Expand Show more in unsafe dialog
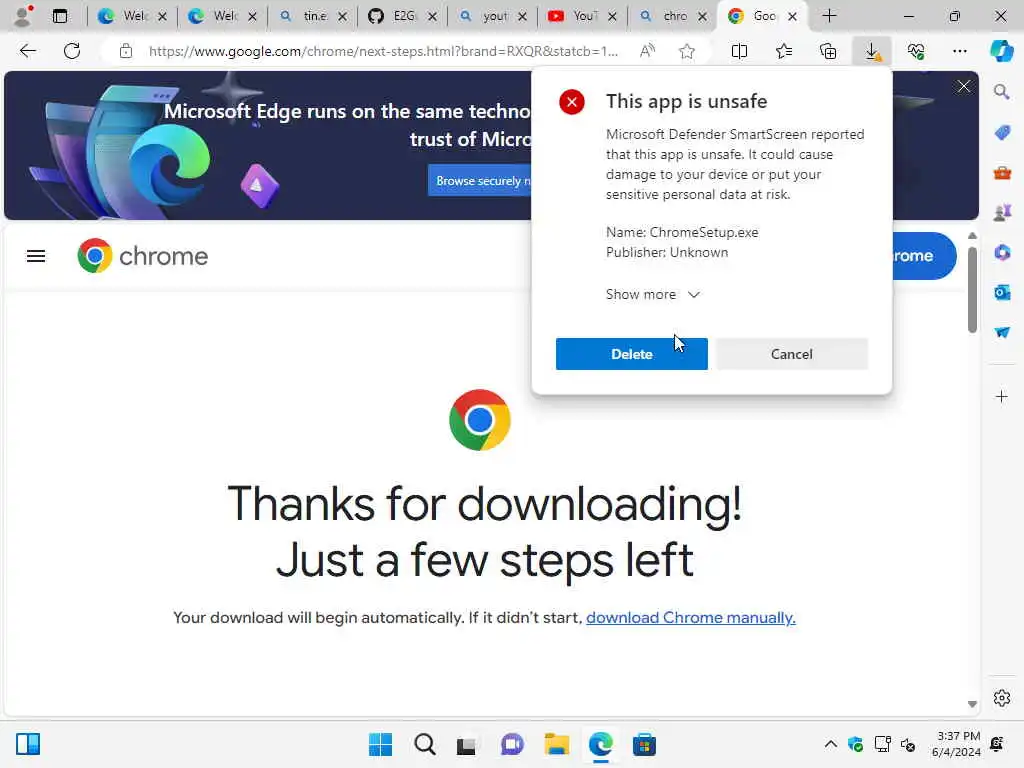Viewport: 1024px width, 768px height. coord(653,295)
